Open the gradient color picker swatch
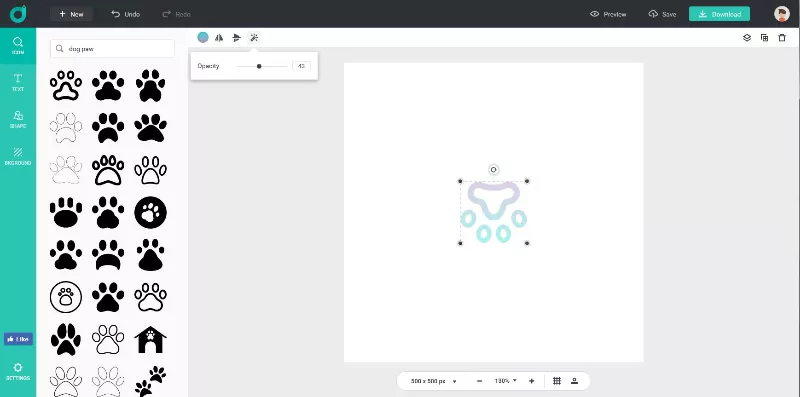Viewport: 800px width, 397px height. (203, 37)
